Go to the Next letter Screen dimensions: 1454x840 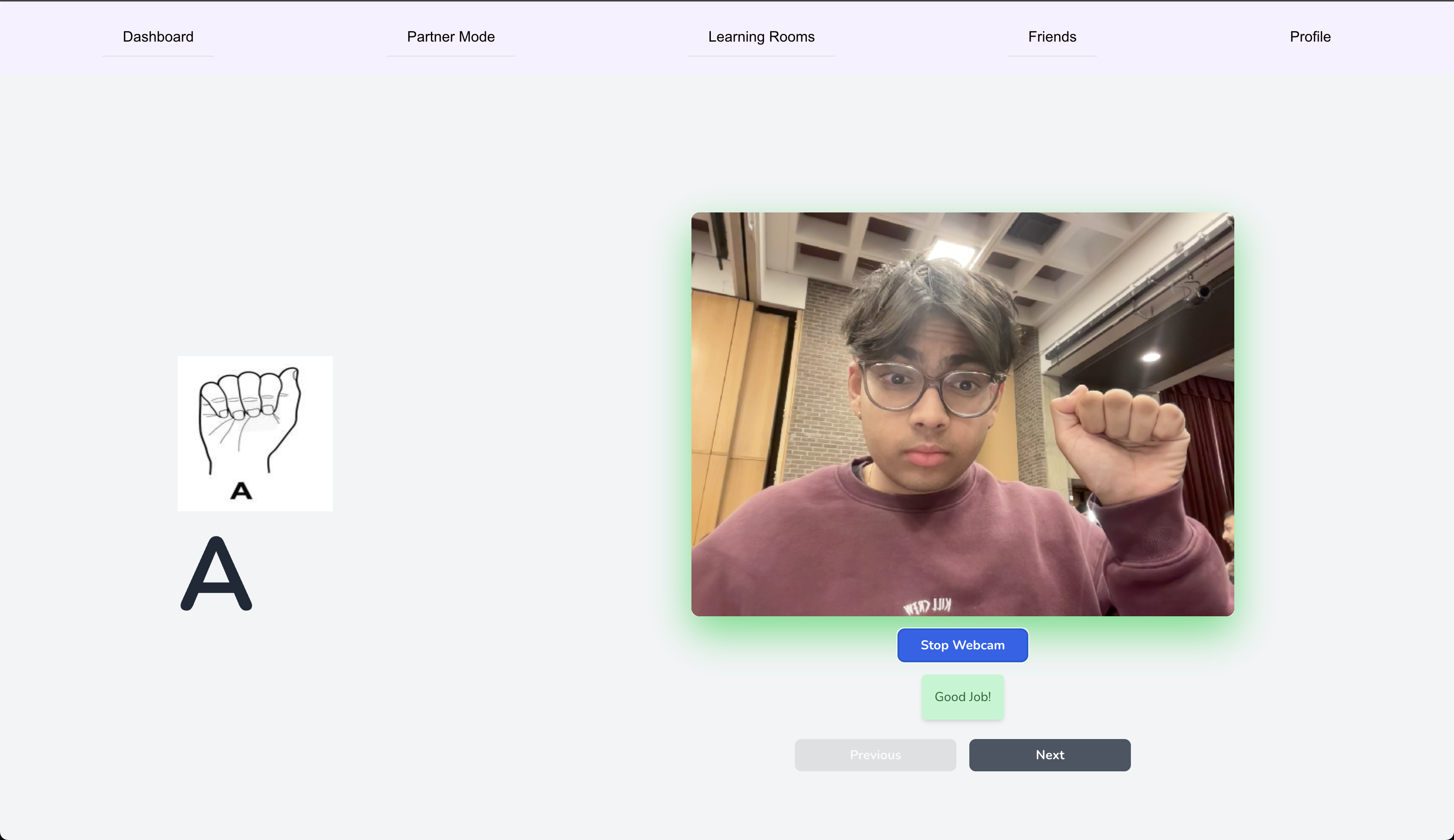[x=1050, y=755]
